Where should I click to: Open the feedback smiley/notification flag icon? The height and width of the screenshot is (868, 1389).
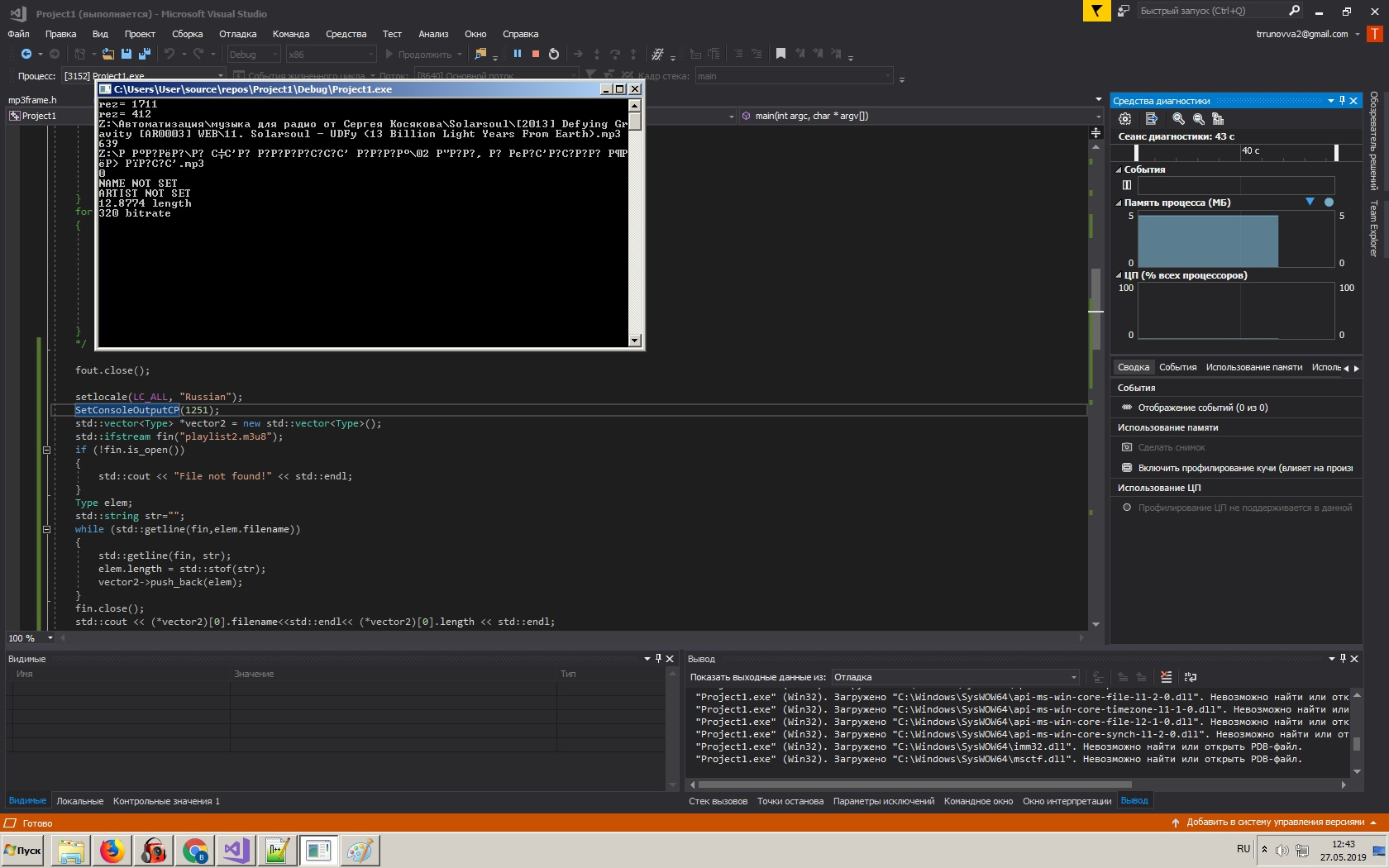click(1096, 11)
